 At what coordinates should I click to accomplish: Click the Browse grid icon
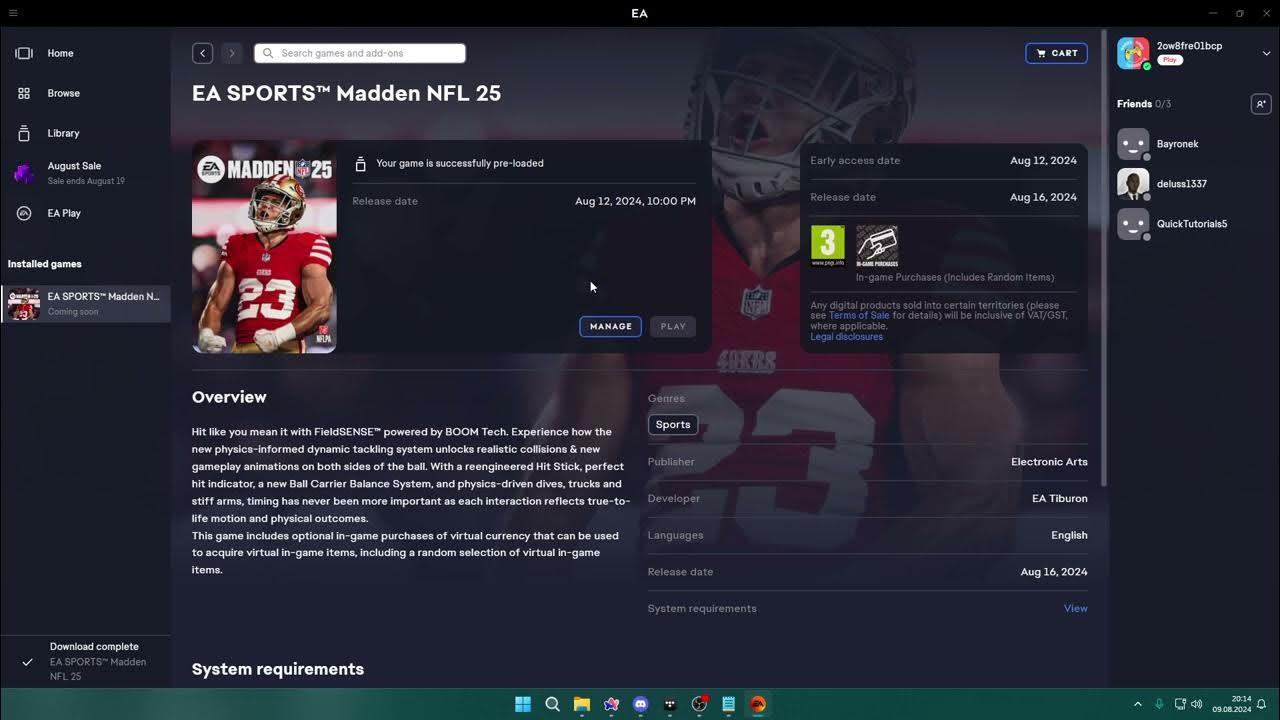coord(24,93)
